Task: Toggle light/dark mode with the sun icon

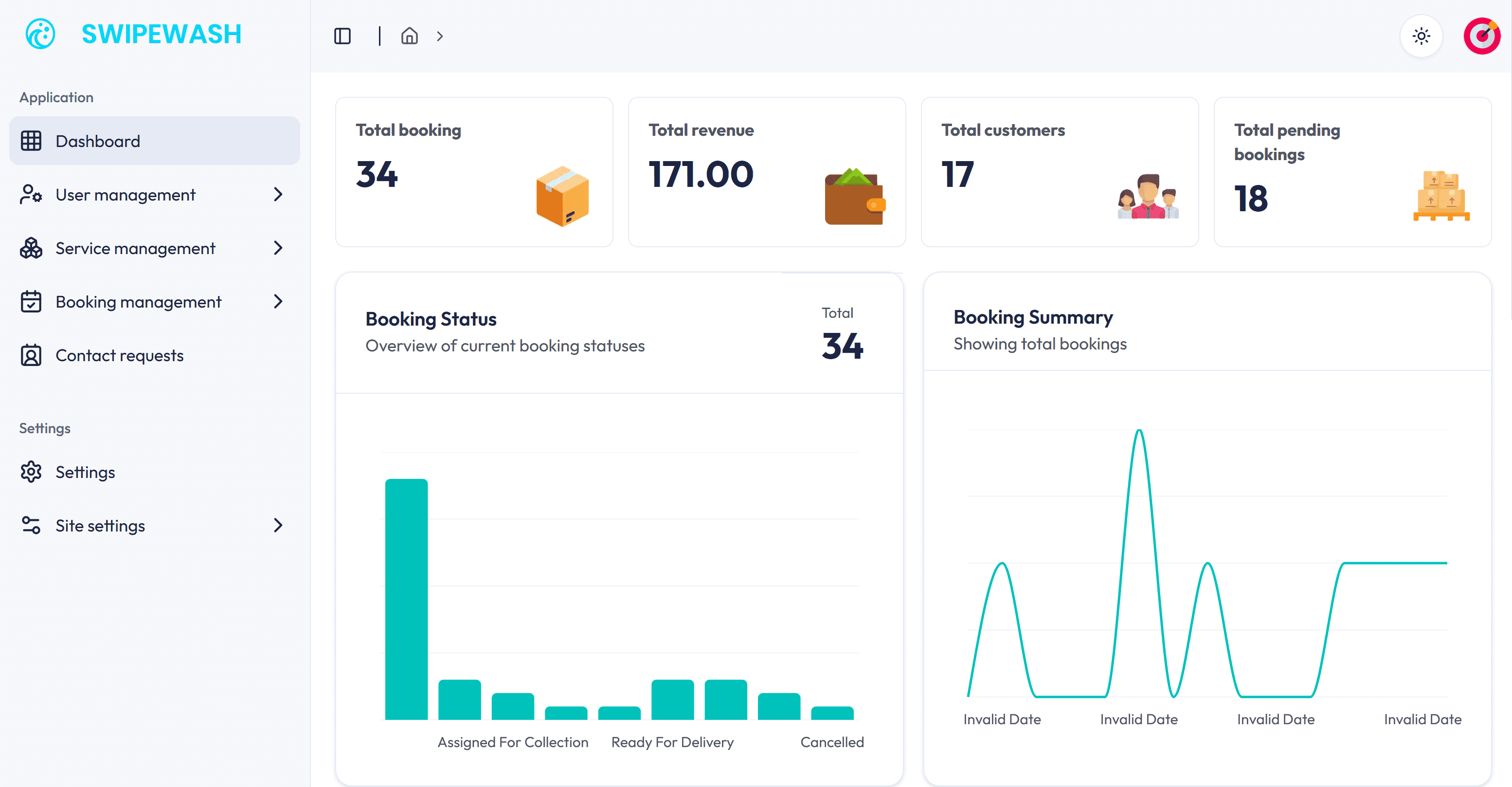Action: pos(1421,36)
